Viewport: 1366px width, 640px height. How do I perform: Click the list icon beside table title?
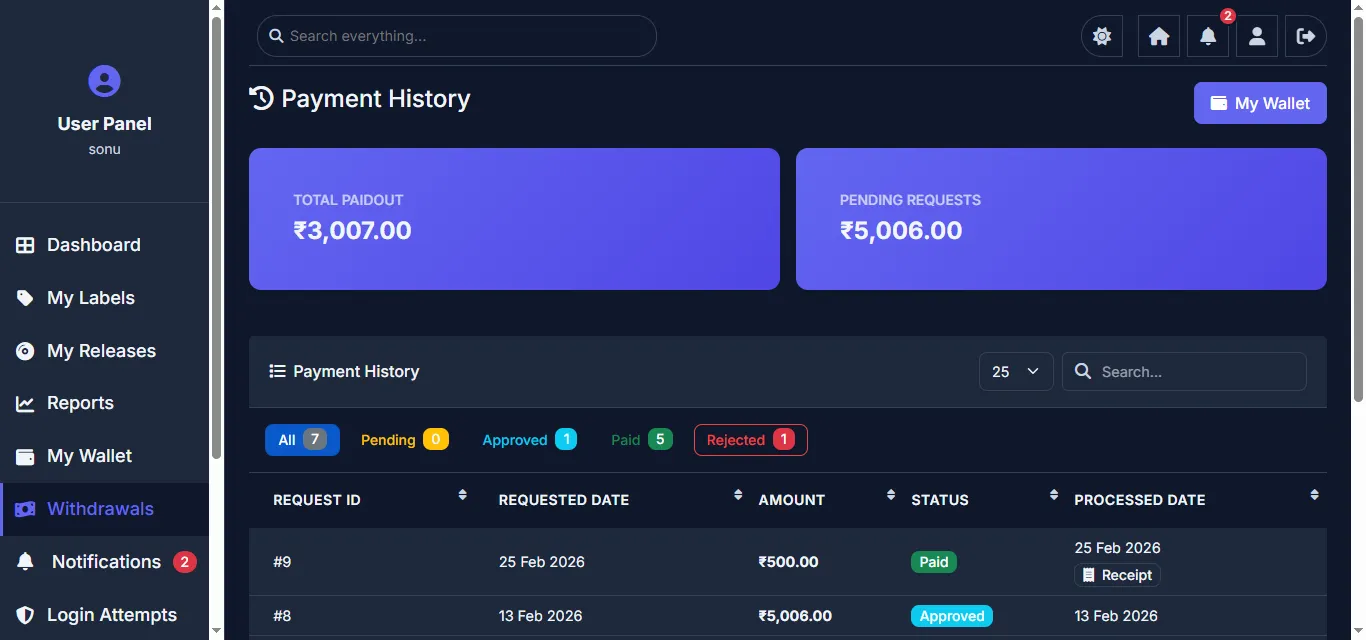278,371
